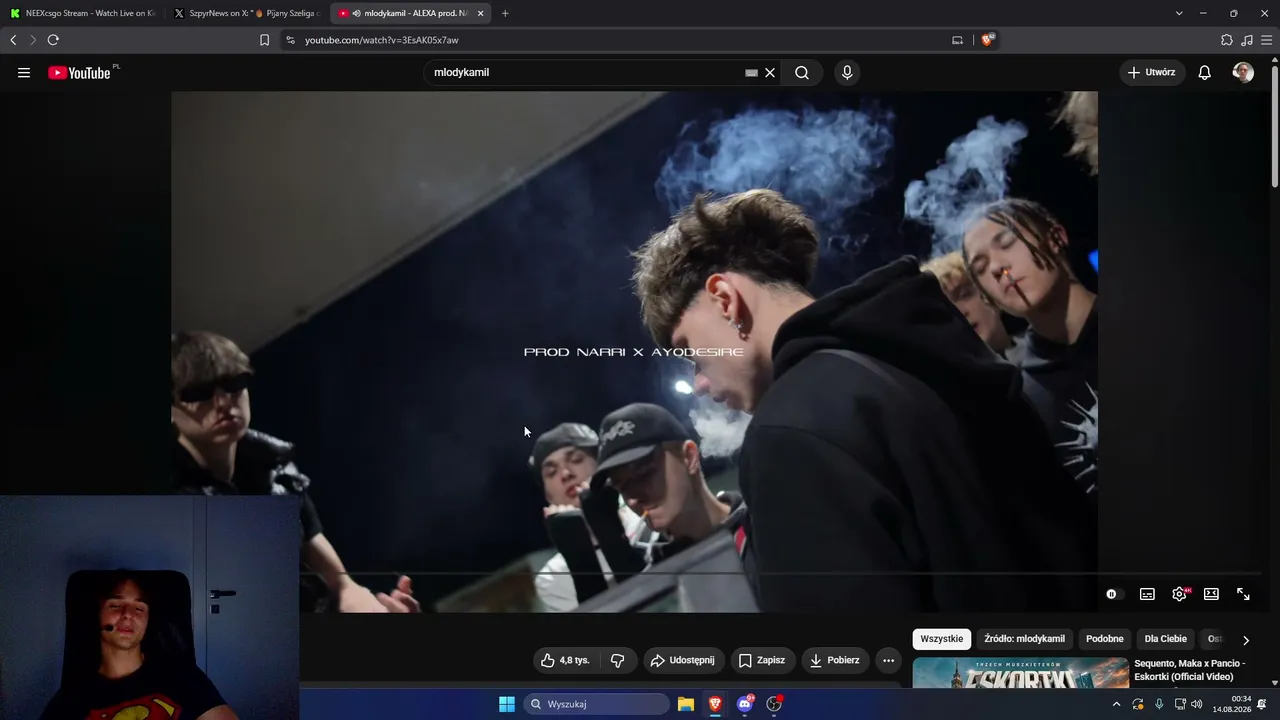This screenshot has width=1280, height=720.
Task: Select the Wszystkie filter chip
Action: 941,639
